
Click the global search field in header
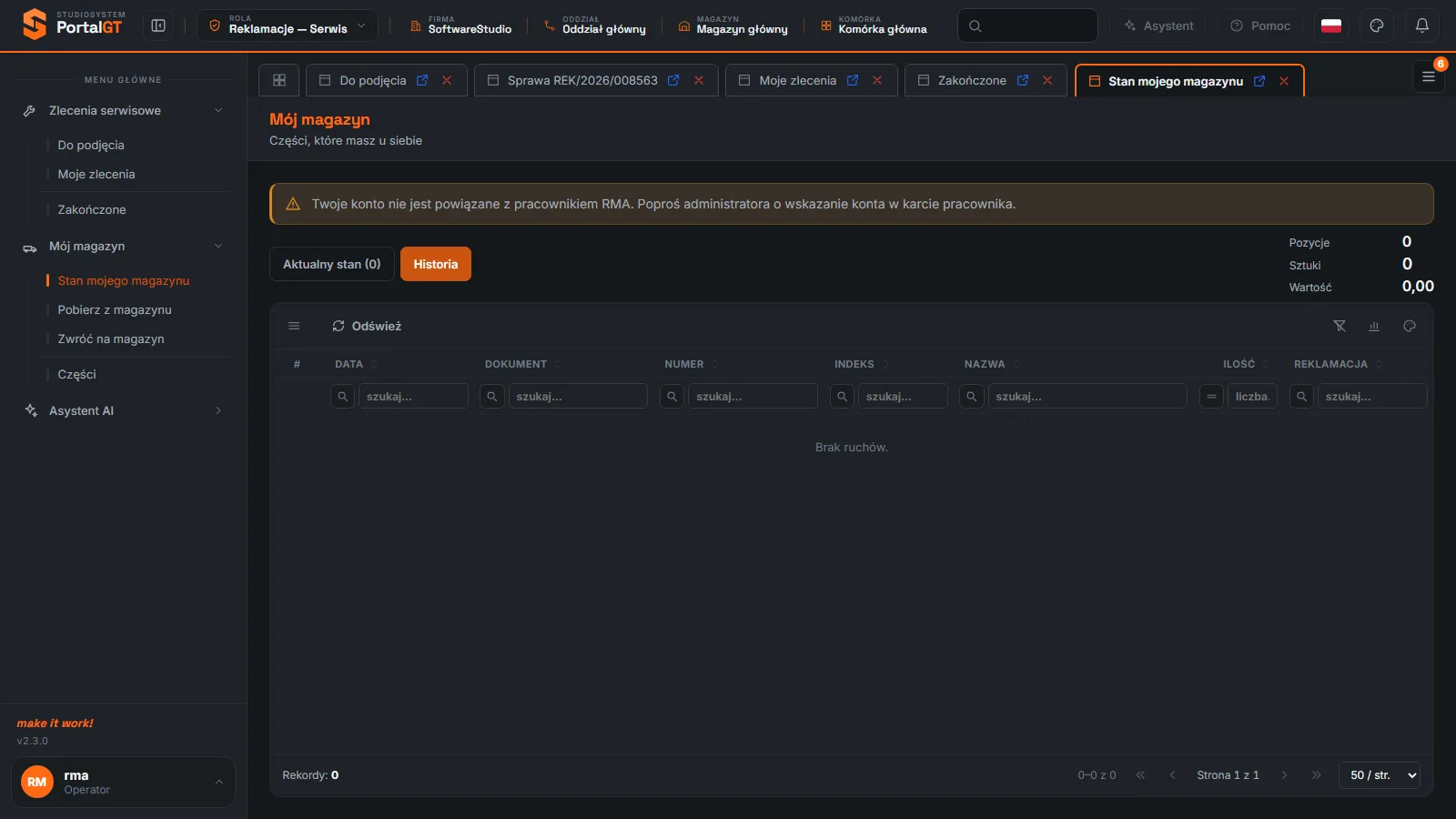coord(1027,25)
